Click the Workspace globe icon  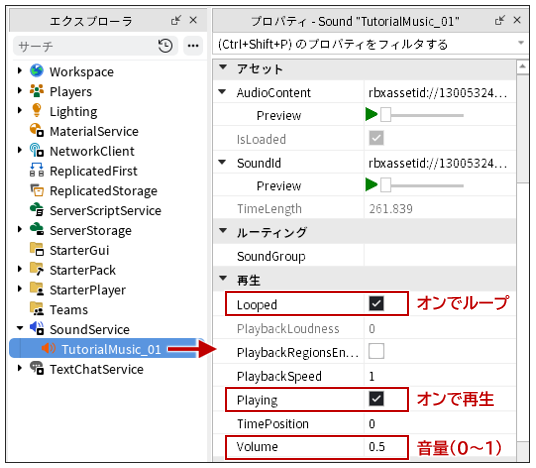pyautogui.click(x=37, y=71)
